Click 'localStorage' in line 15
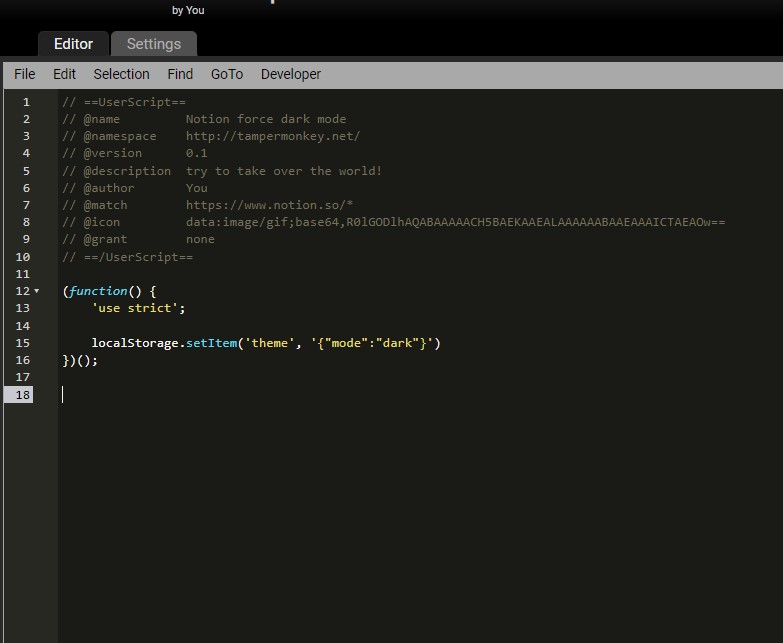The image size is (783, 643). coord(135,343)
